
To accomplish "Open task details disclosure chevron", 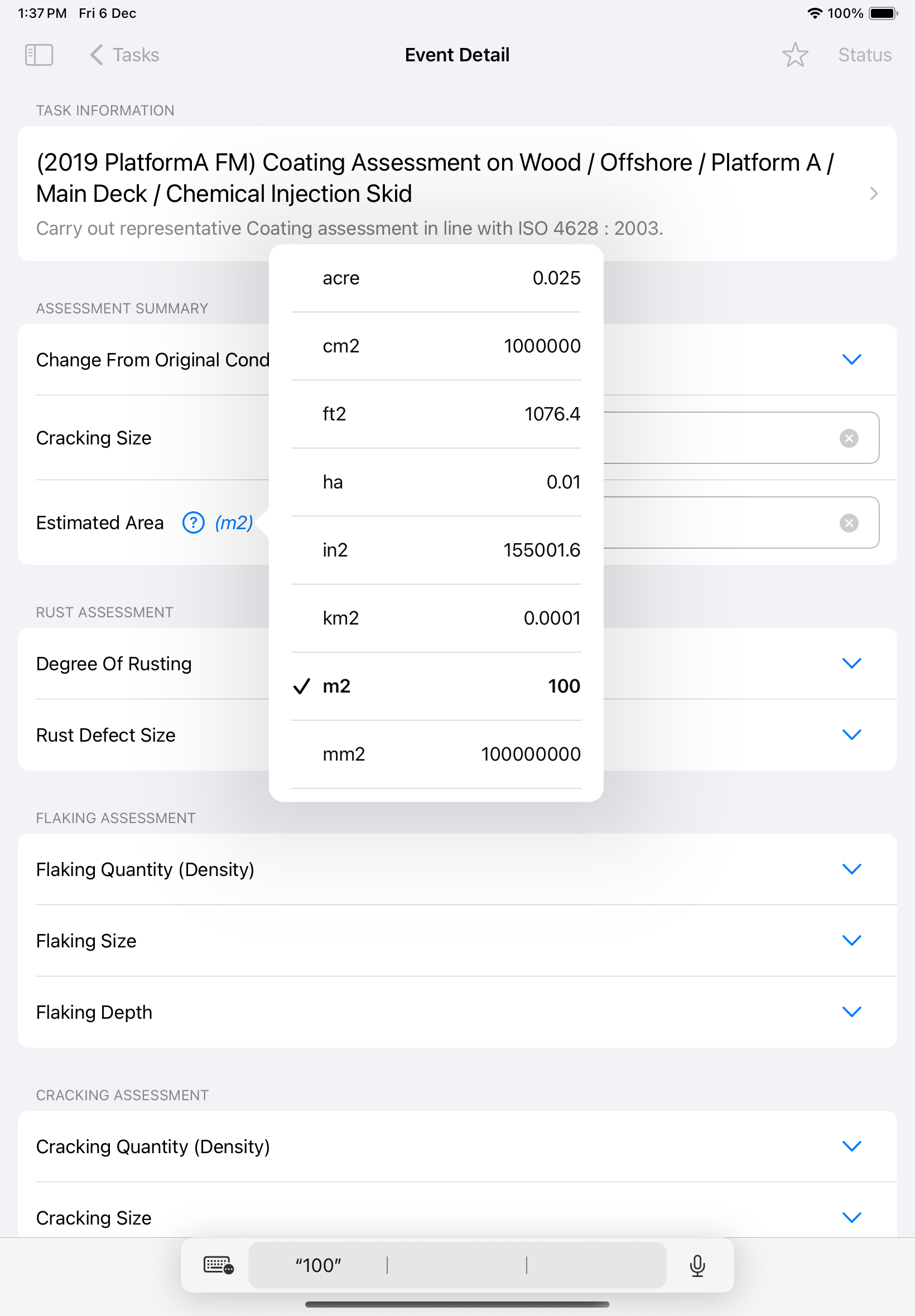I will tap(873, 193).
